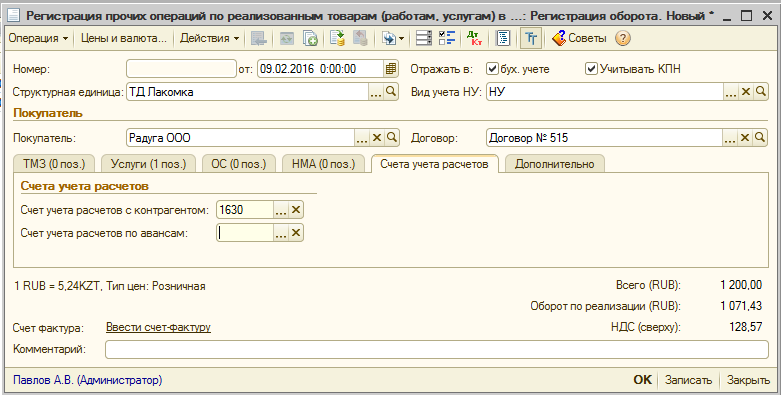Image resolution: width=781 pixels, height=395 pixels.
Task: Select Вид учета НУ via ellipsis button
Action: [x=731, y=92]
